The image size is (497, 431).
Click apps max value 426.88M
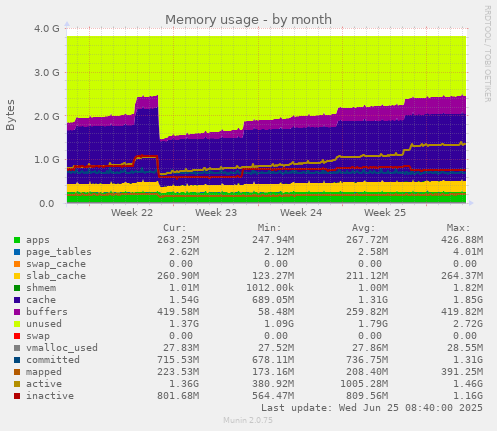pyautogui.click(x=462, y=240)
